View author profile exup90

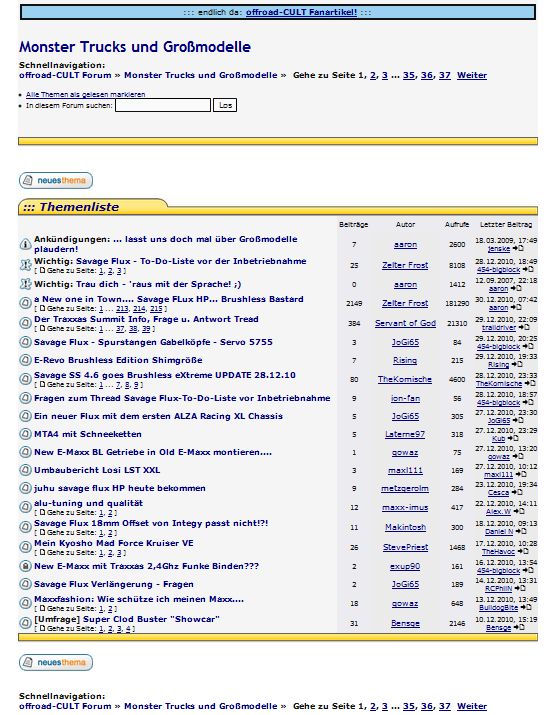tap(405, 567)
